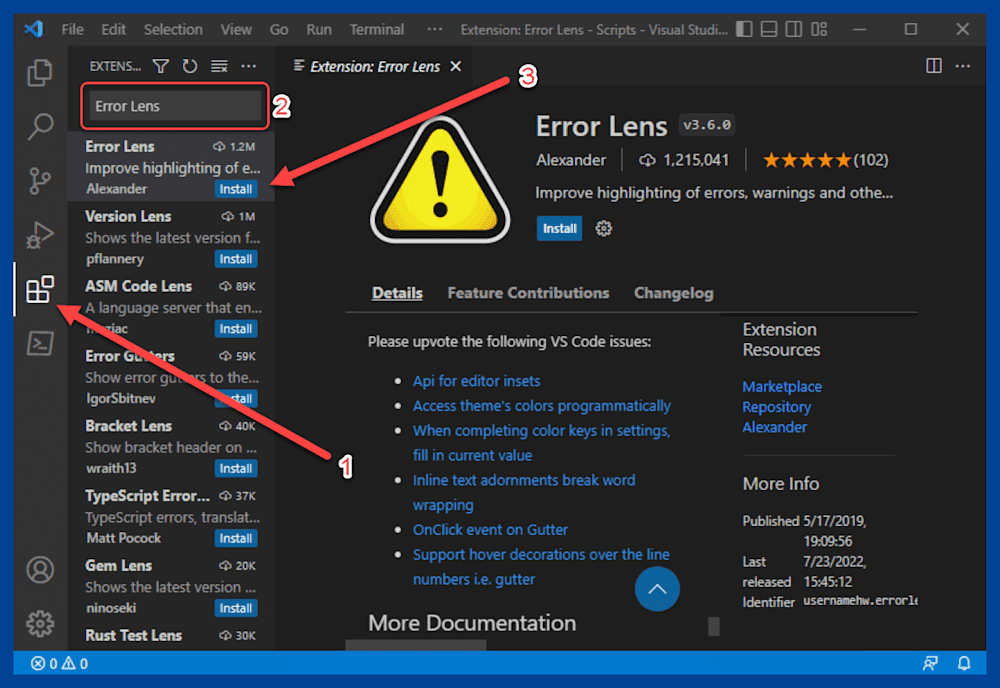Install Error Lens from the details page
The width and height of the screenshot is (1000, 688).
[559, 228]
